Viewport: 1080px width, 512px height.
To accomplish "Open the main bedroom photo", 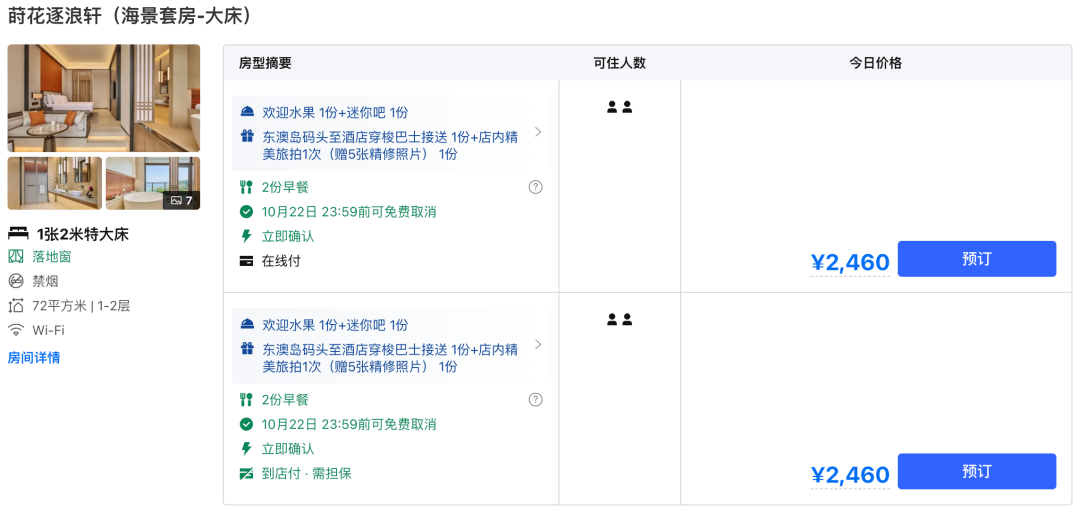I will coord(104,98).
